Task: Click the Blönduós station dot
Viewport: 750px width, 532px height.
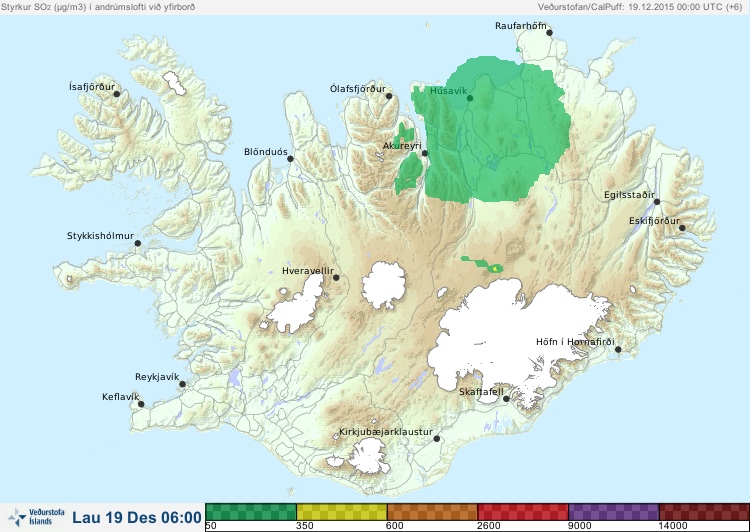Action: point(290,159)
